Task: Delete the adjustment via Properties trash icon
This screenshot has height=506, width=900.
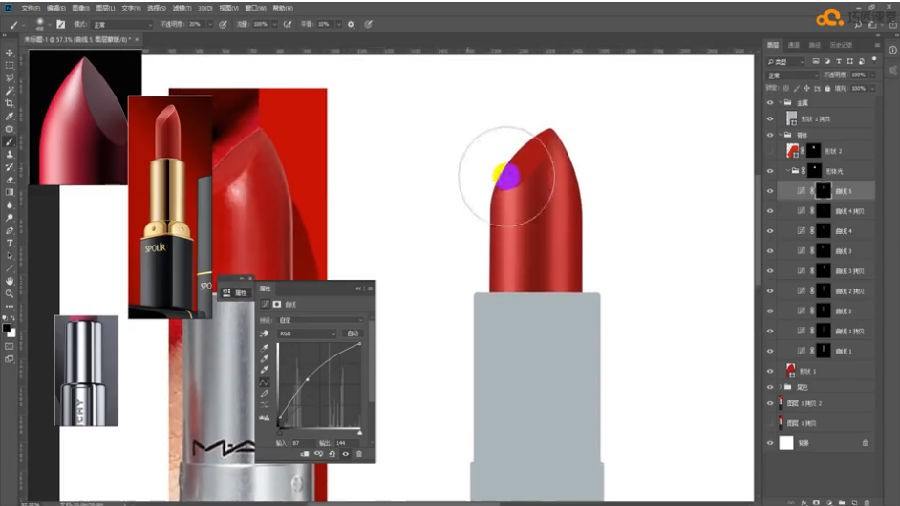Action: coord(359,454)
